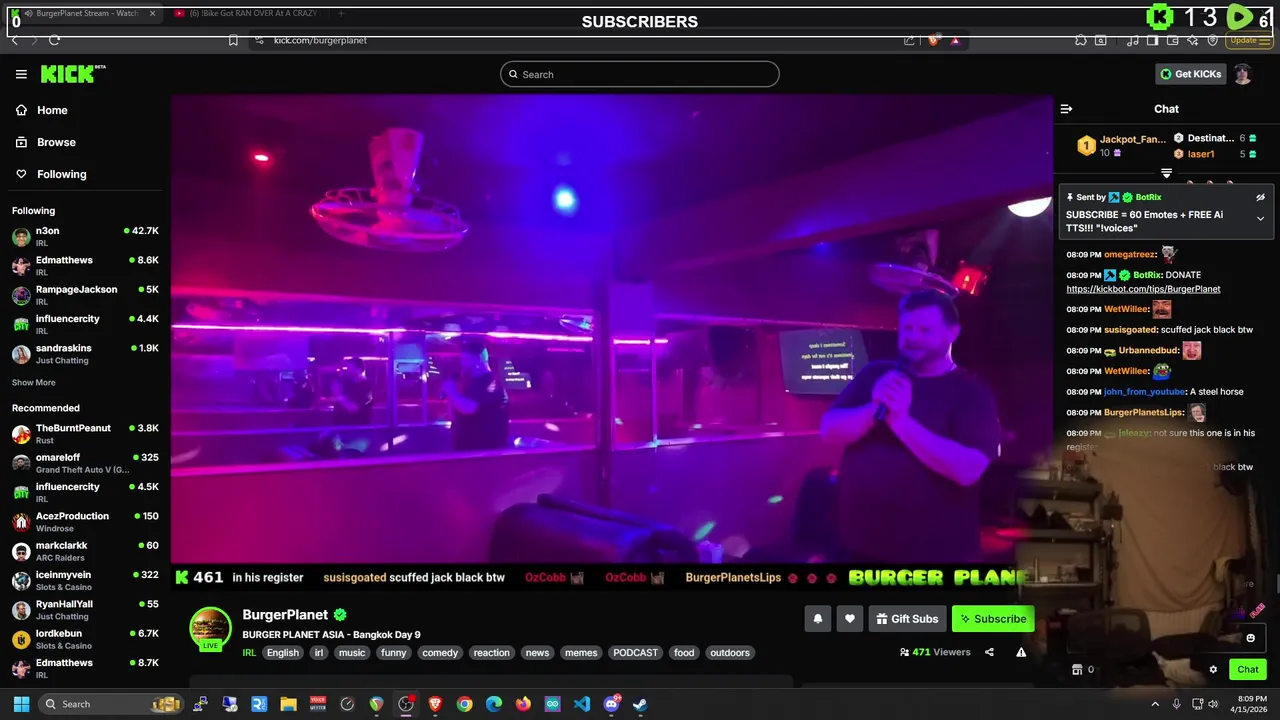Open Brave wallet icon
1280x720 pixels.
[1174, 40]
